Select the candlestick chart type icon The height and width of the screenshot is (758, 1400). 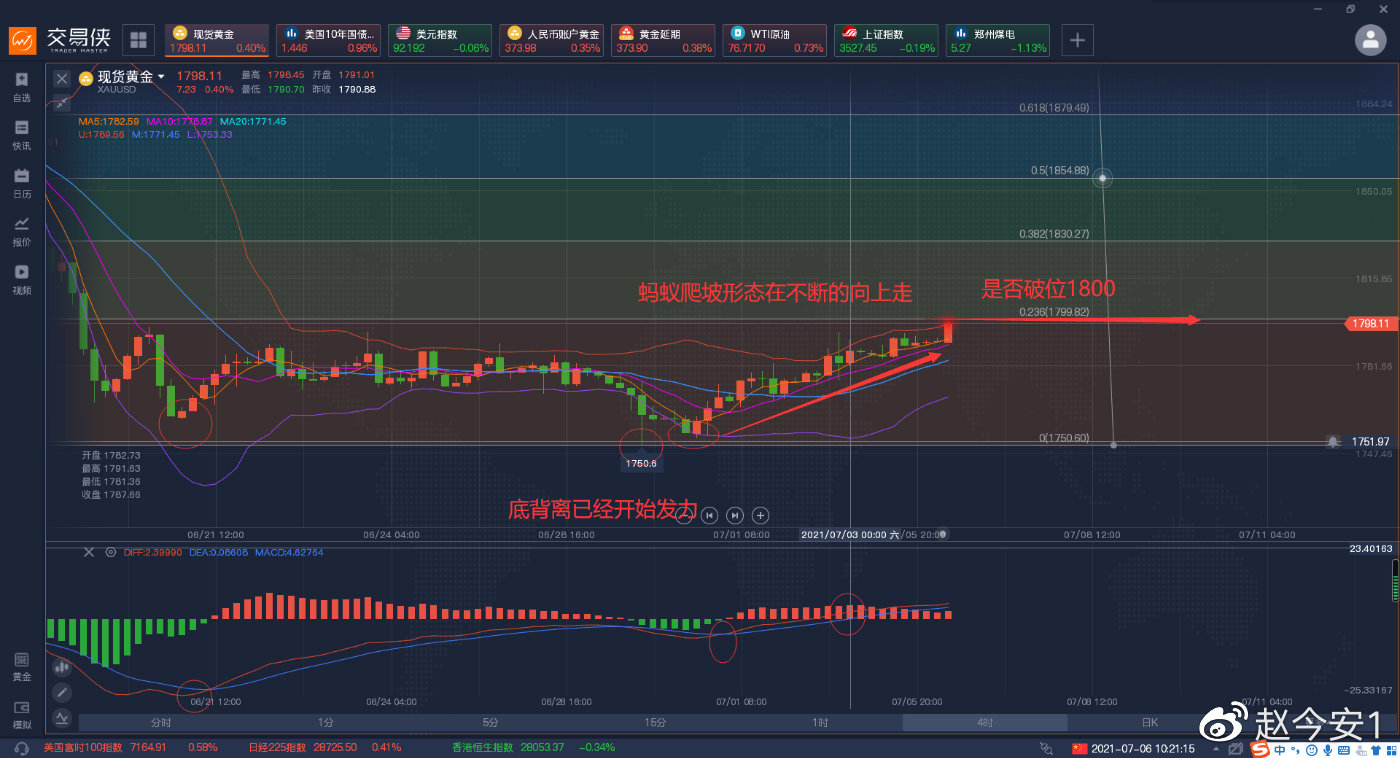tap(62, 665)
